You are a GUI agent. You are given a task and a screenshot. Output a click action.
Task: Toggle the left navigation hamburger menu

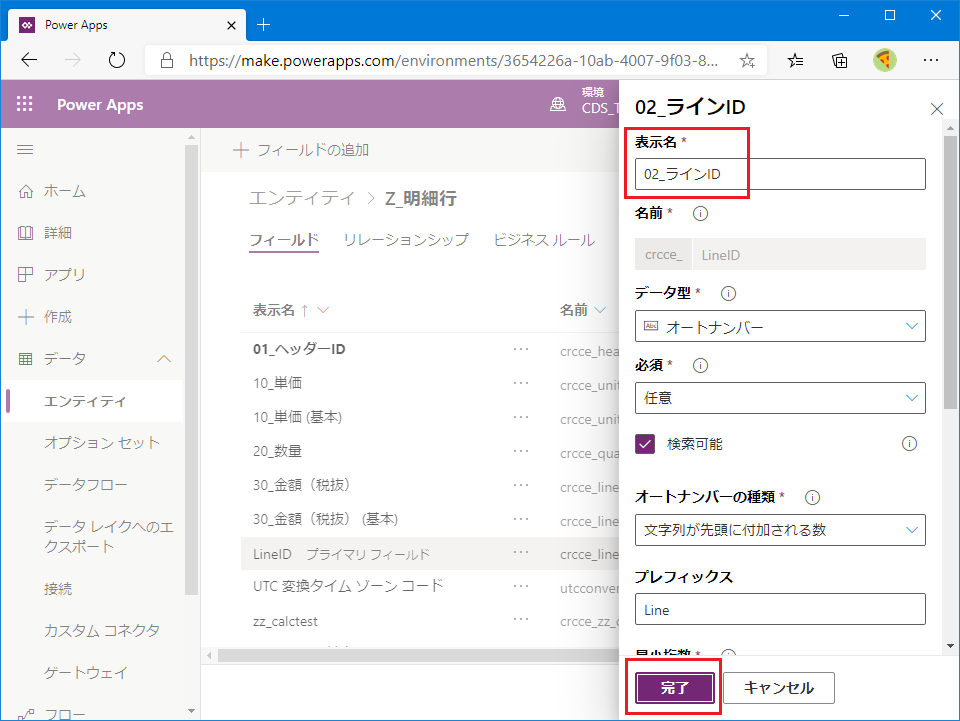tap(25, 150)
